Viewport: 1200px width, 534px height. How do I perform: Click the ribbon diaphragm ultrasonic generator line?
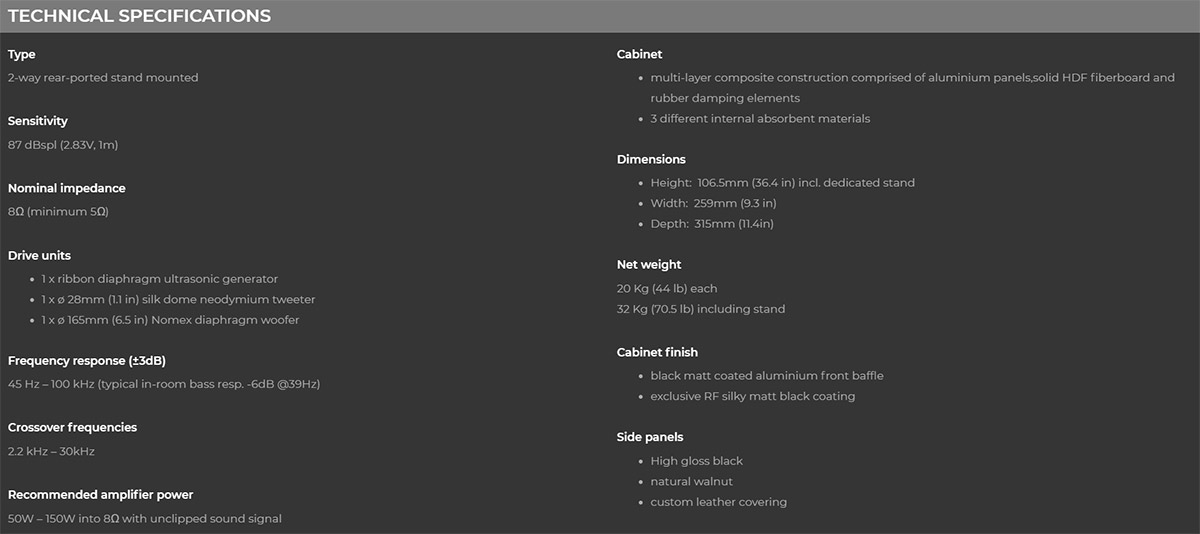click(160, 279)
